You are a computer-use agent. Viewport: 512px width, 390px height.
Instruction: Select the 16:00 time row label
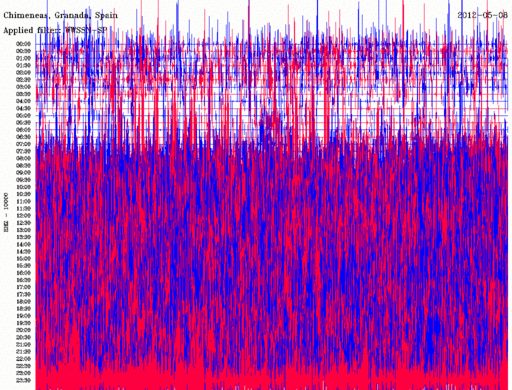point(23,273)
